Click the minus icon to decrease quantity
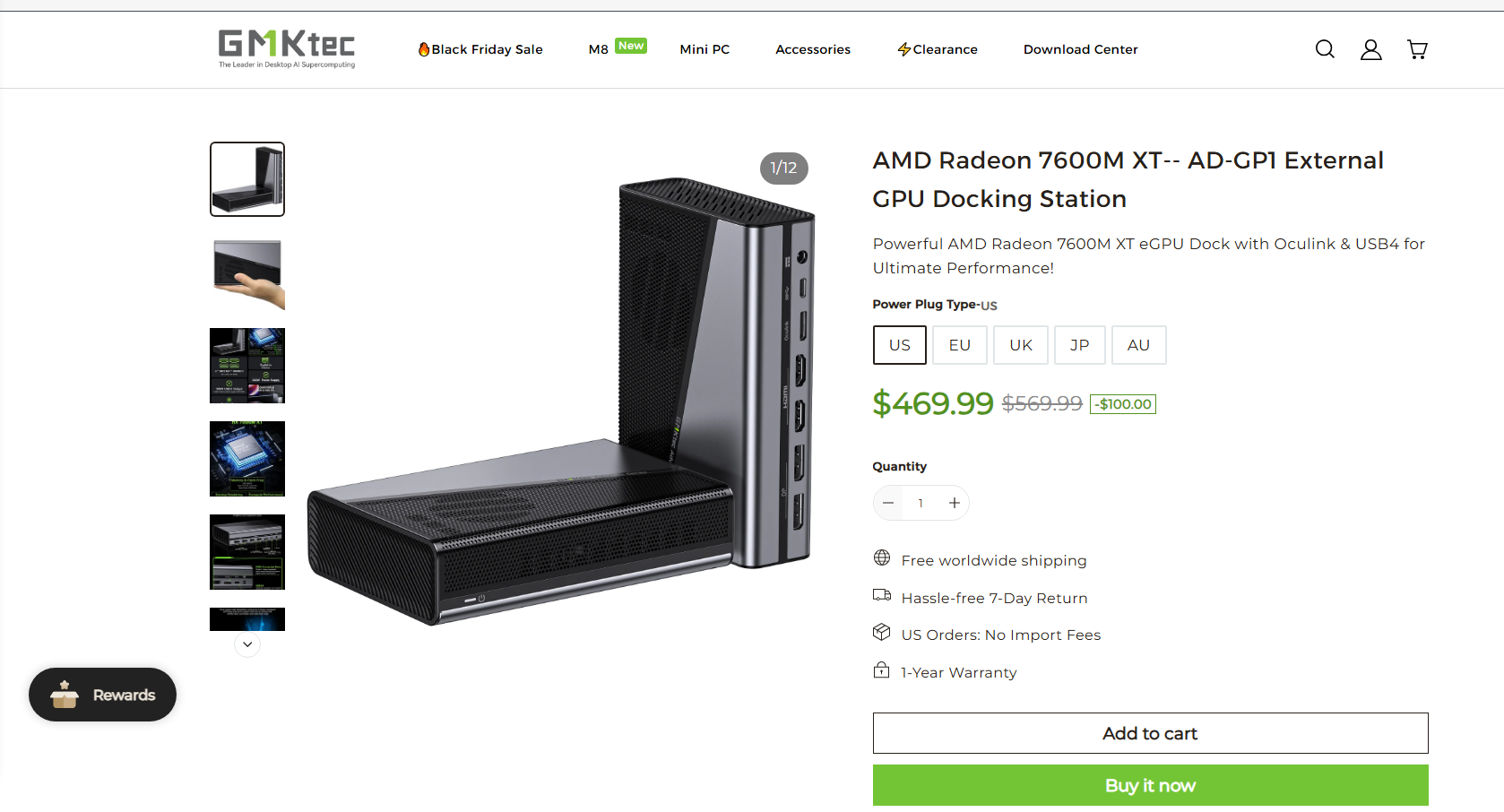The image size is (1504, 812). [x=888, y=503]
